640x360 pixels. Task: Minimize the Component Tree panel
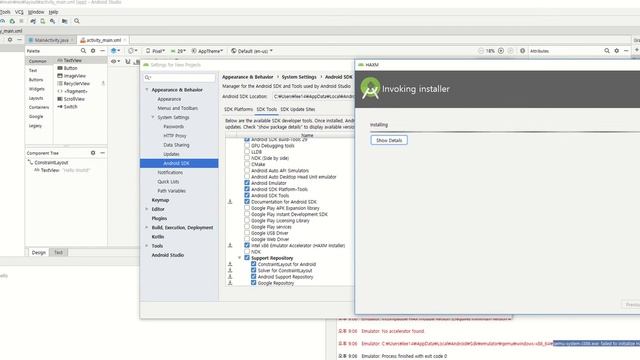[x=102, y=153]
